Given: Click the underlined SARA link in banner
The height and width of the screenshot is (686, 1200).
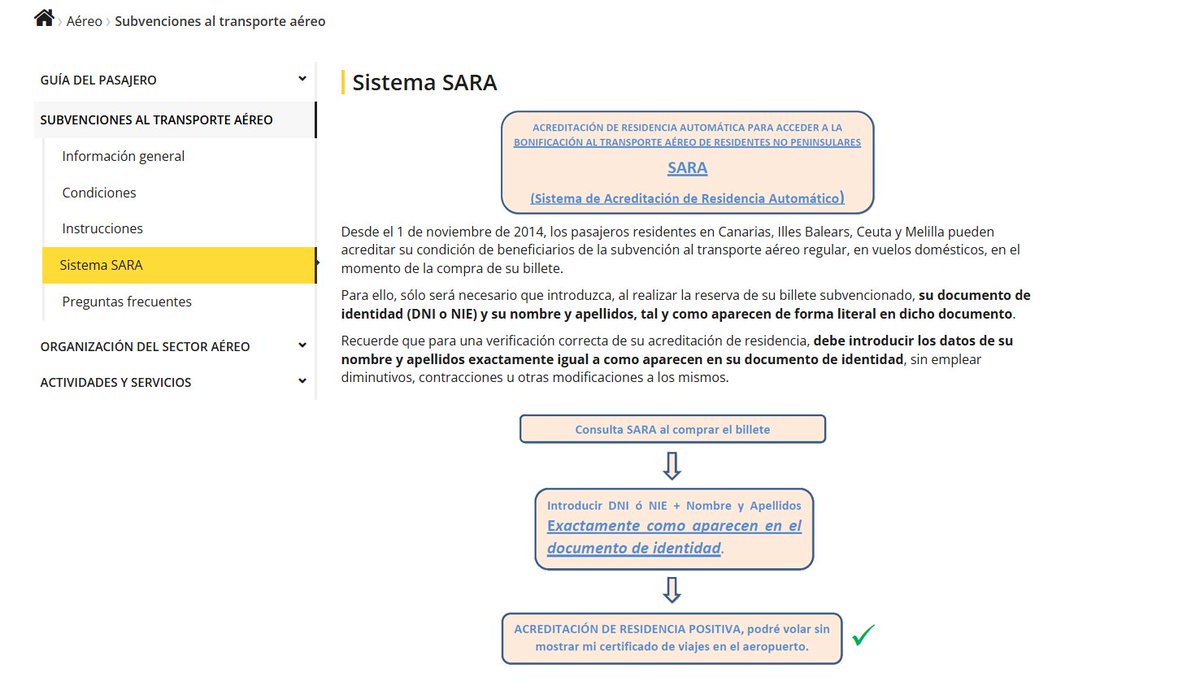Looking at the screenshot, I should (x=687, y=168).
